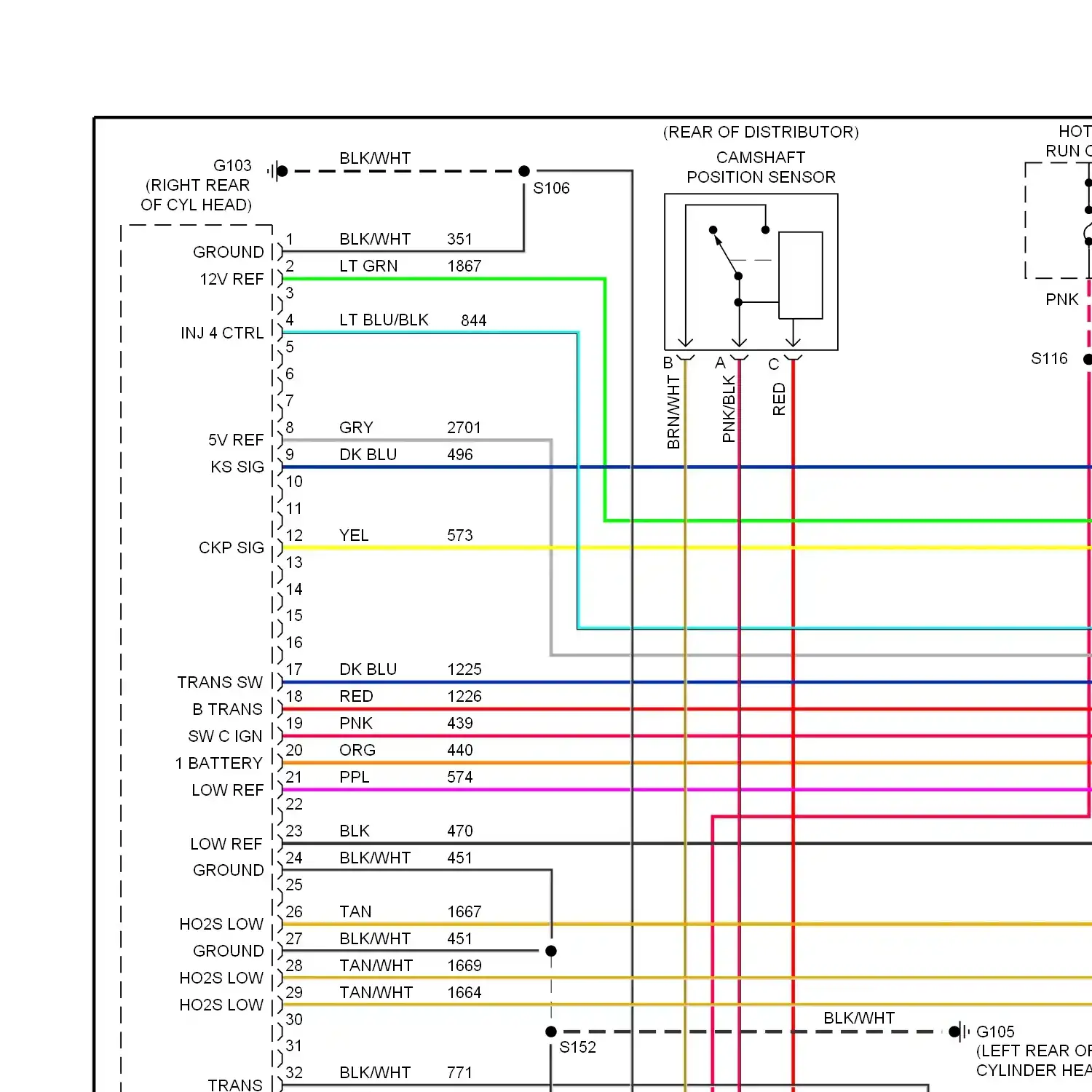Click the S106 splice junction dot
Image resolution: width=1092 pixels, height=1092 pixels.
tap(524, 171)
